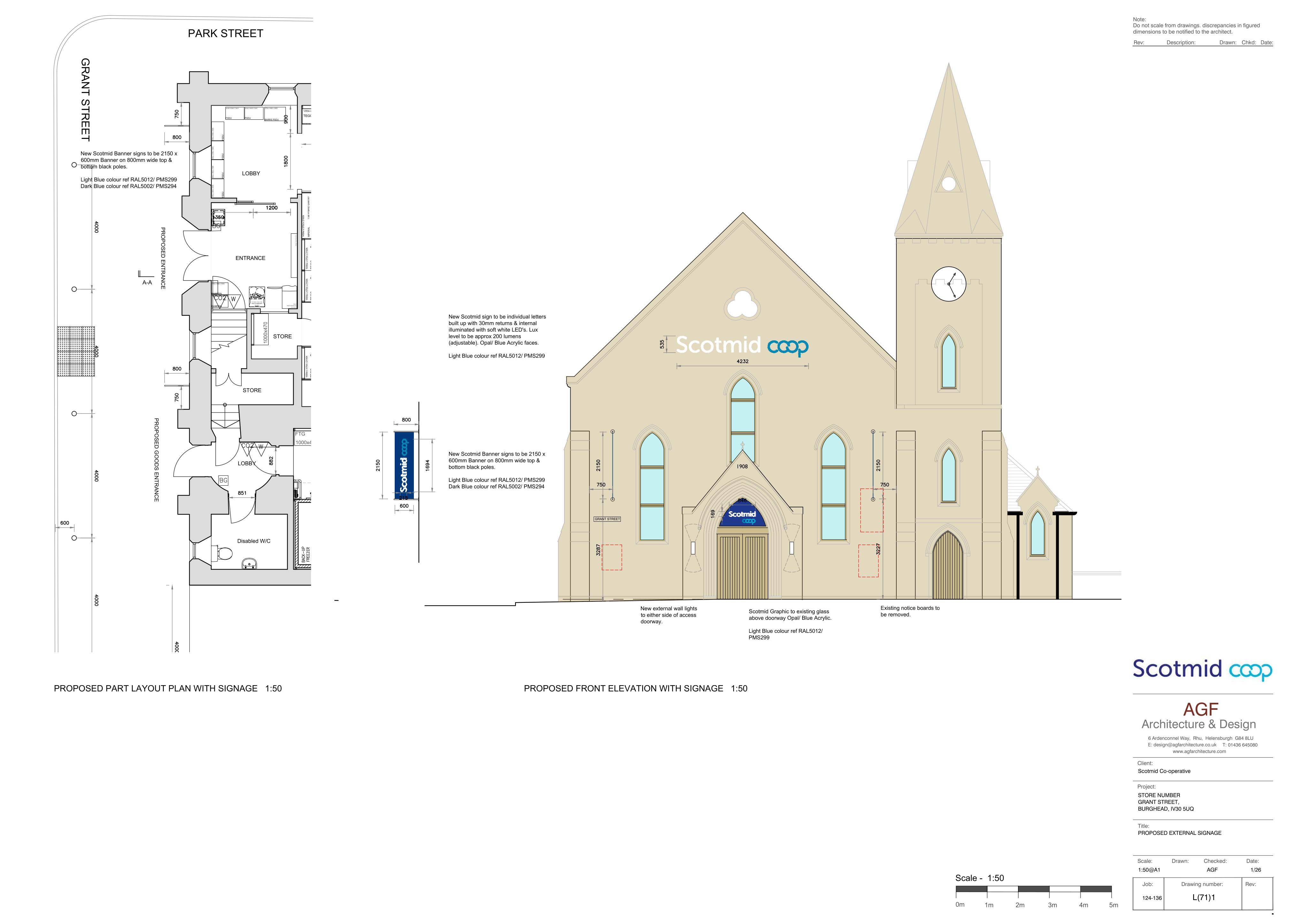
Task: Click the PROPOSED EXTERNAL SIGNAGE title text
Action: point(1179,833)
